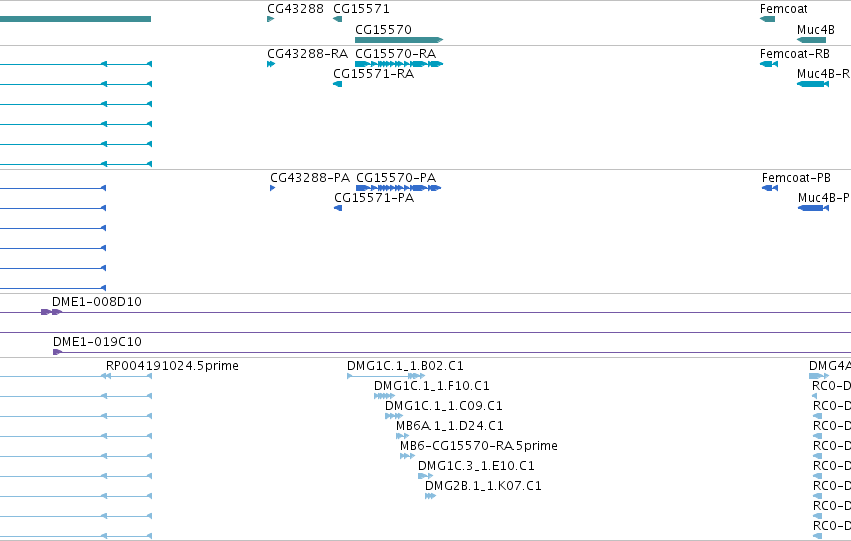Select the DMG2B.1_1.K07.C1 label
This screenshot has width=851, height=541.
pyautogui.click(x=483, y=486)
